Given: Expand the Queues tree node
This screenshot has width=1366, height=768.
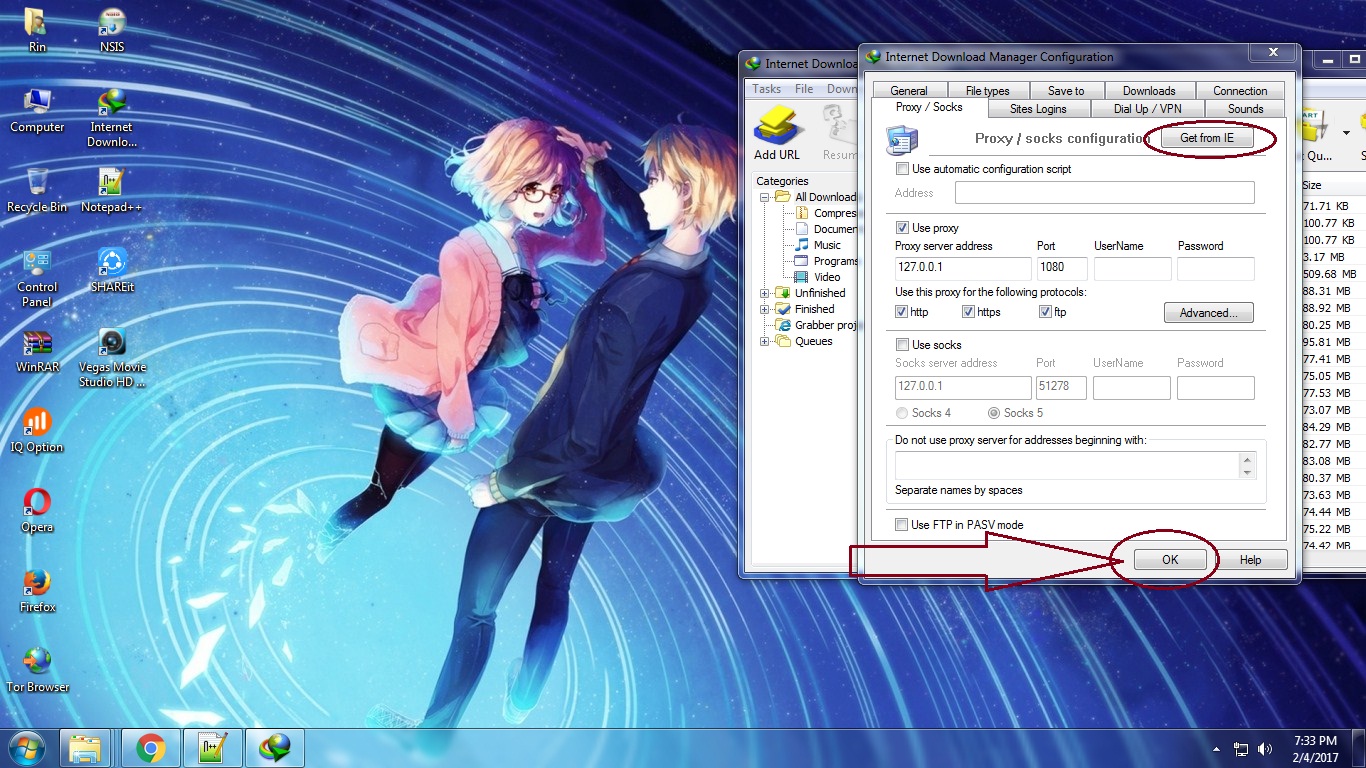Looking at the screenshot, I should 765,341.
